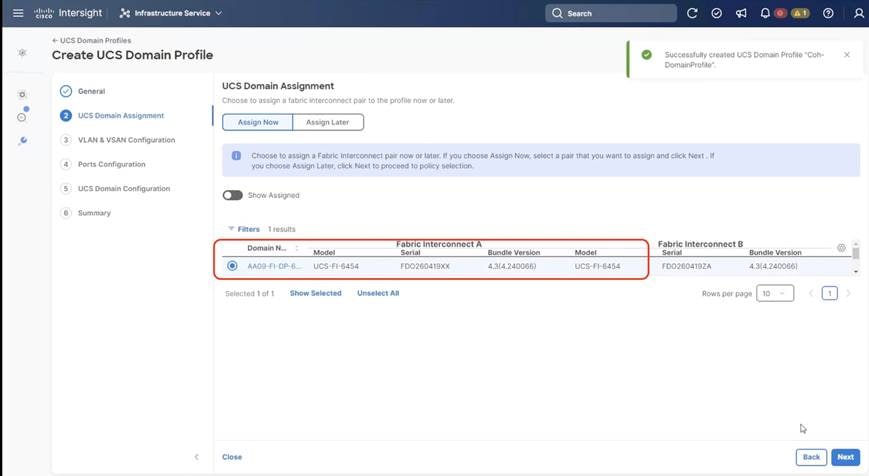Click the Close link at bottom
869x476 pixels.
[x=232, y=457]
